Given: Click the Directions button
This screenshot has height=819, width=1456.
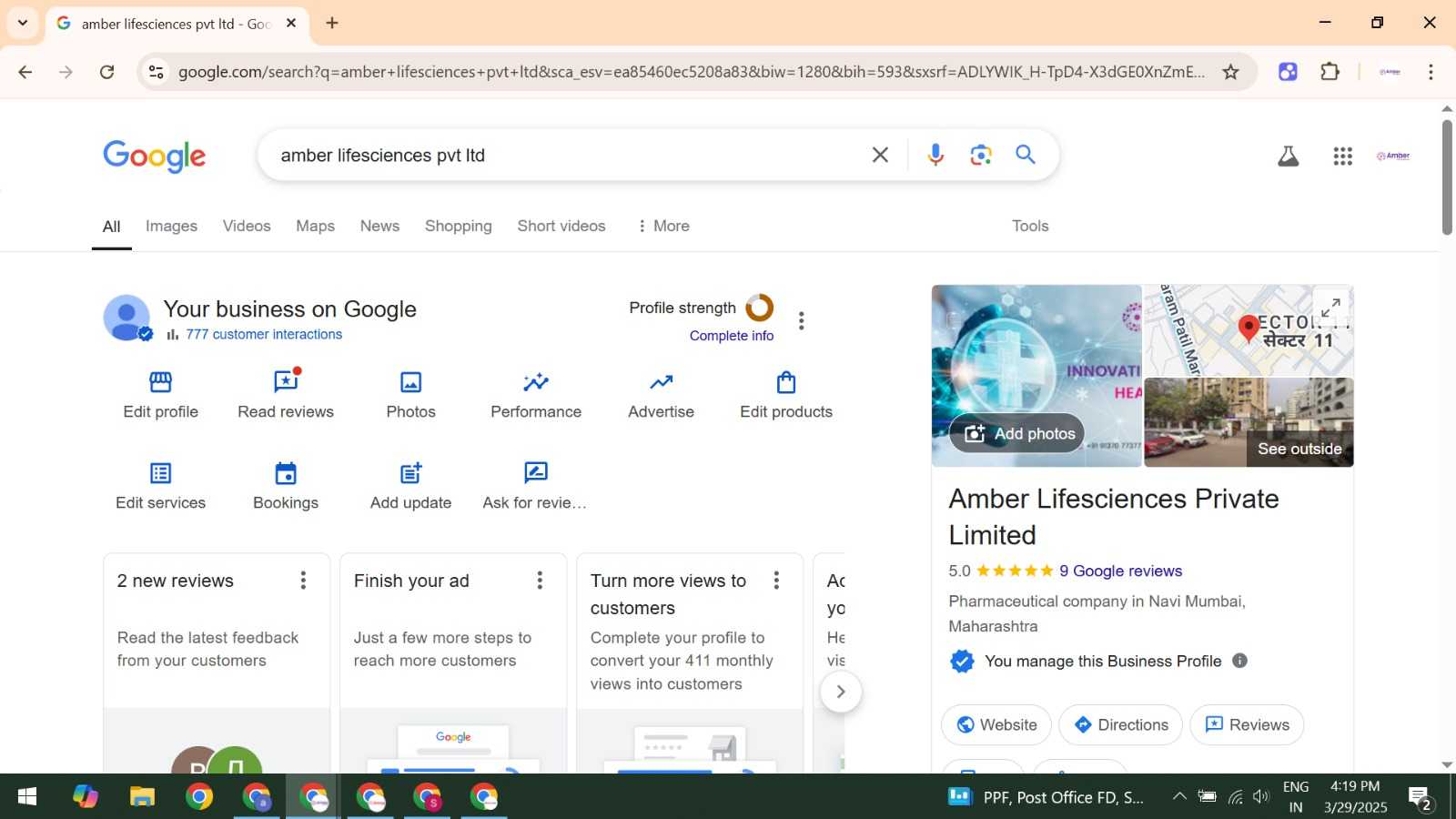Looking at the screenshot, I should click(1120, 725).
